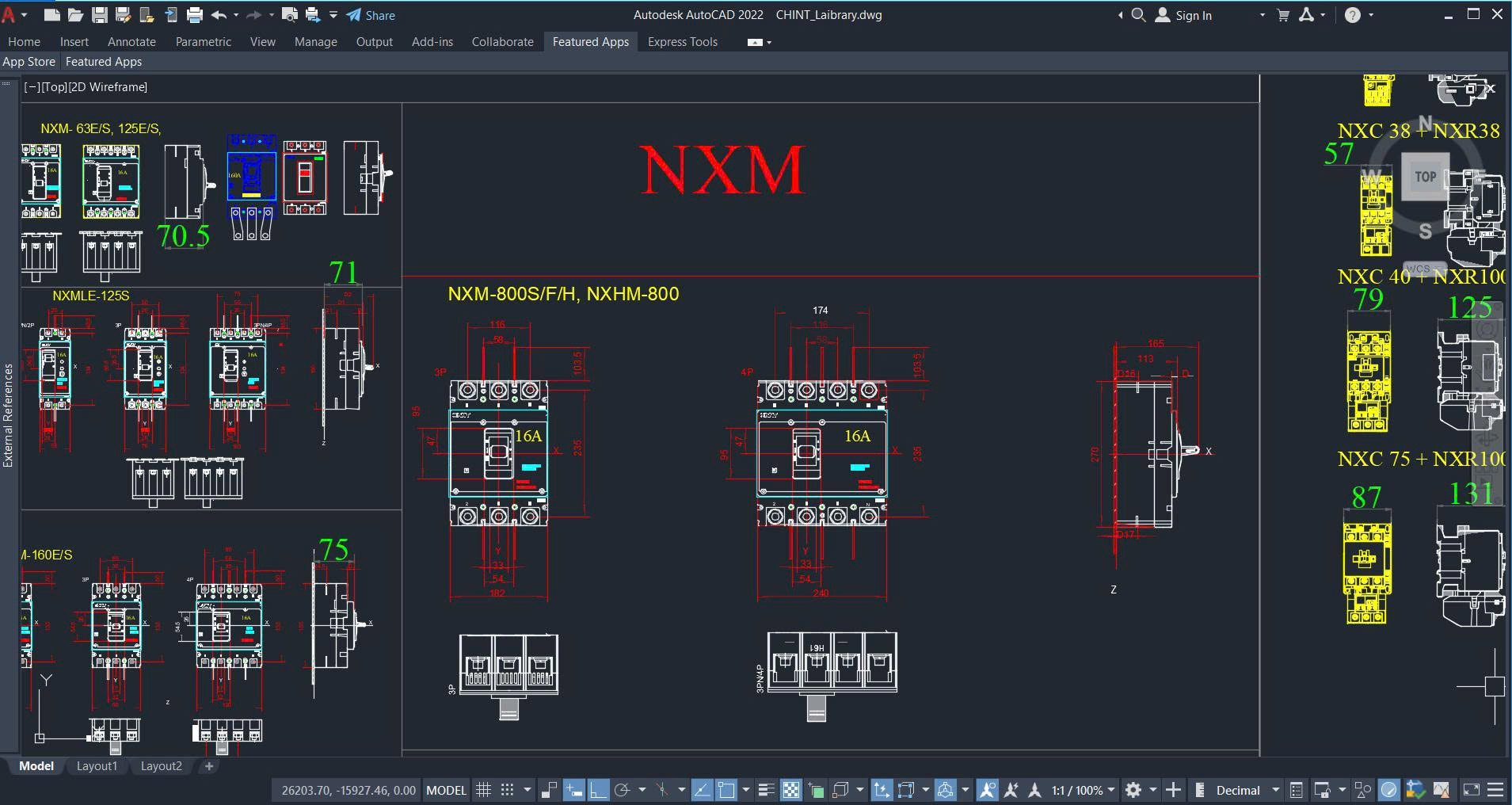
Task: Click the Undo arrow icon
Action: point(219,15)
